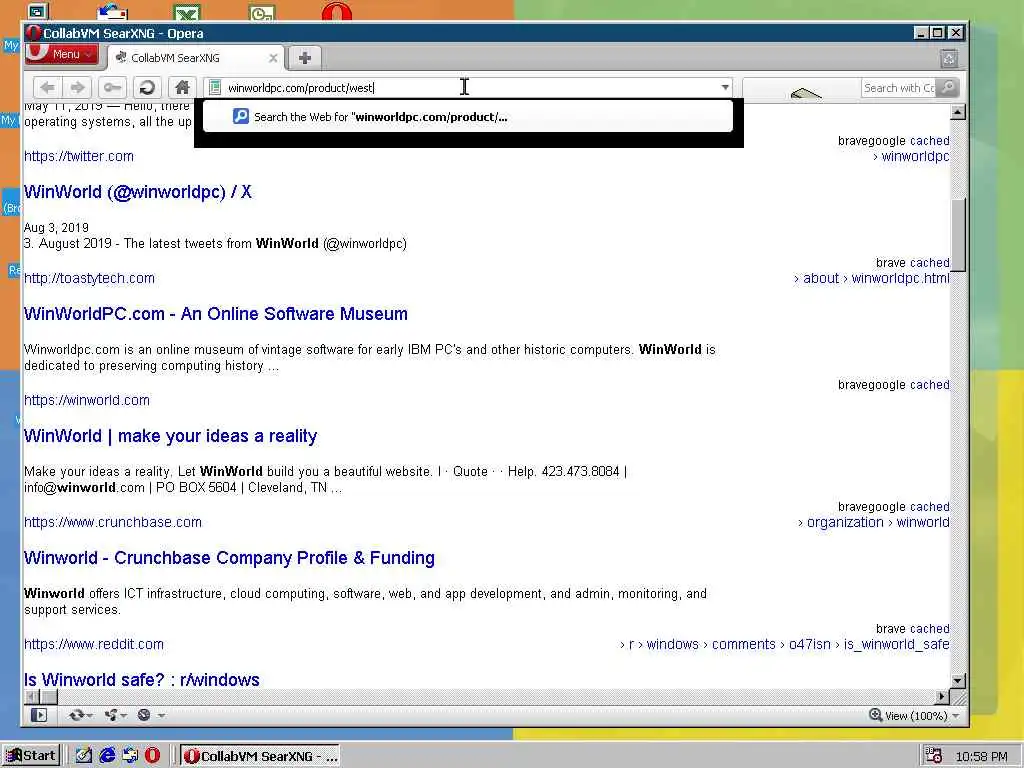Launch Opera from the quick launch bar
1024x768 pixels.
pyautogui.click(x=152, y=756)
